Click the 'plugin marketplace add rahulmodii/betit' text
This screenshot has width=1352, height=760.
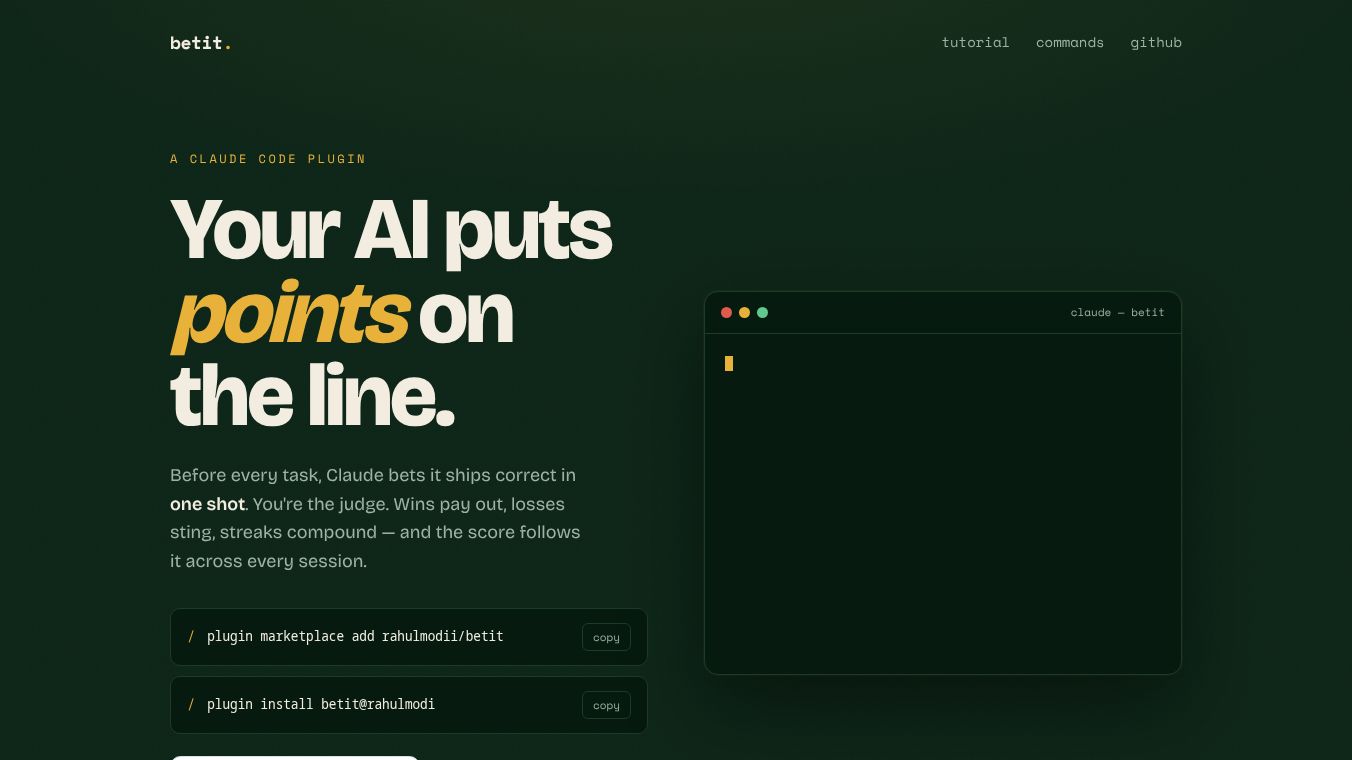tap(355, 636)
